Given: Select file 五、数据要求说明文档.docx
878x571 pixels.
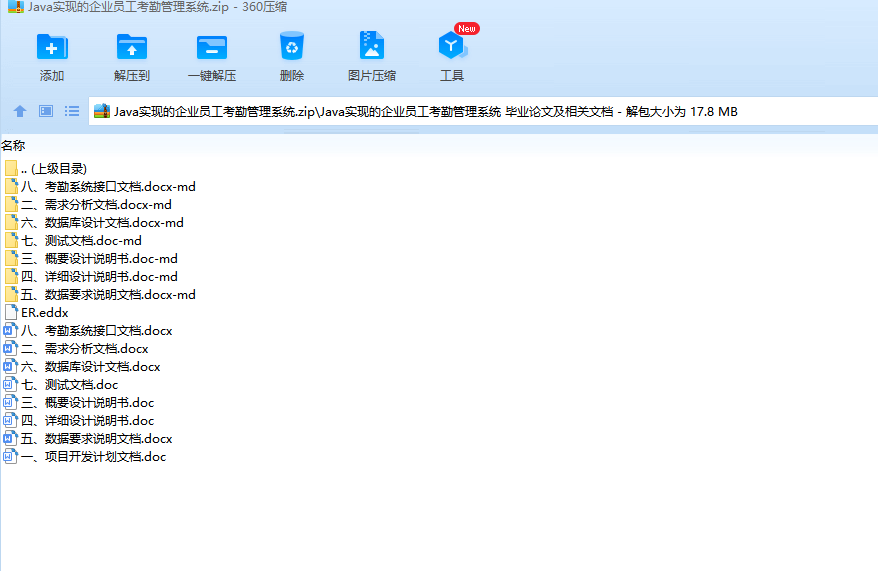Looking at the screenshot, I should click(x=88, y=438).
